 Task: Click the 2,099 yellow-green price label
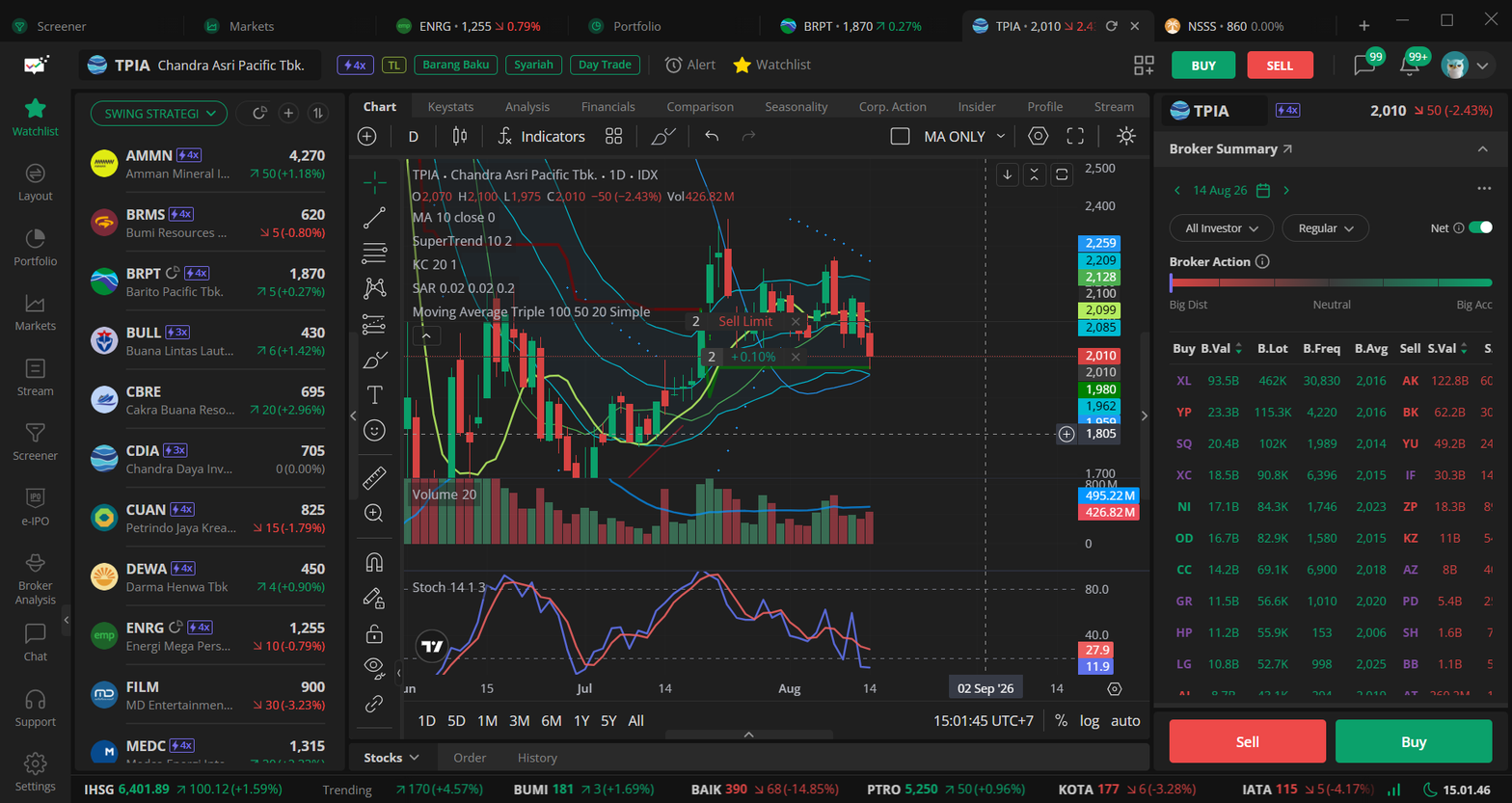coord(1100,310)
